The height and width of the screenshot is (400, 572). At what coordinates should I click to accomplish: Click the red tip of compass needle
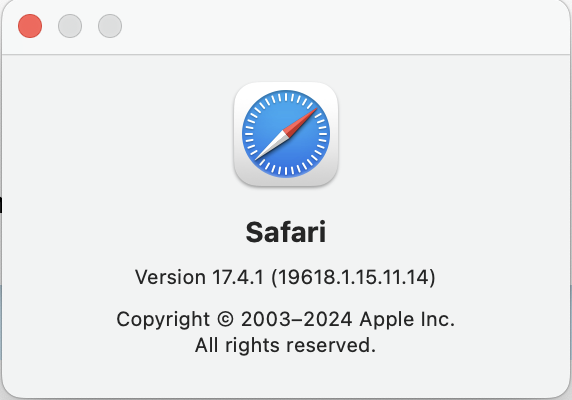pos(302,122)
